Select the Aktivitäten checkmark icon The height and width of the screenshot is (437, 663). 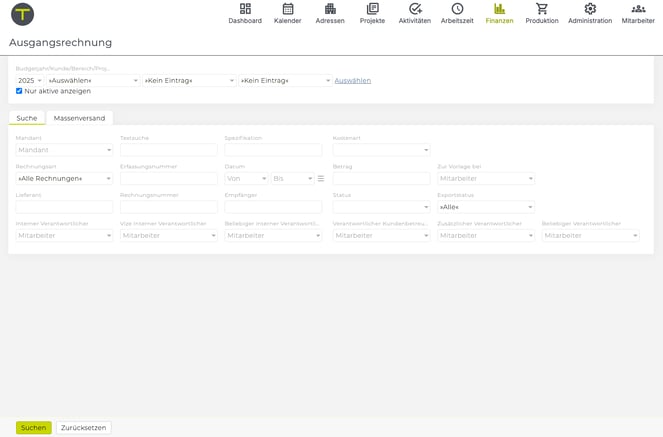pyautogui.click(x=415, y=9)
